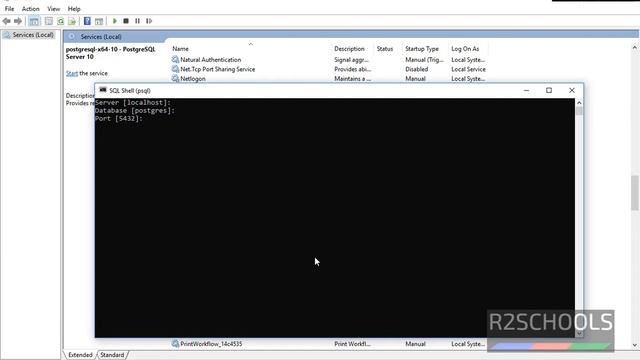Toggle Show/Hide Action Pane toolbar icon

[x=99, y=21]
